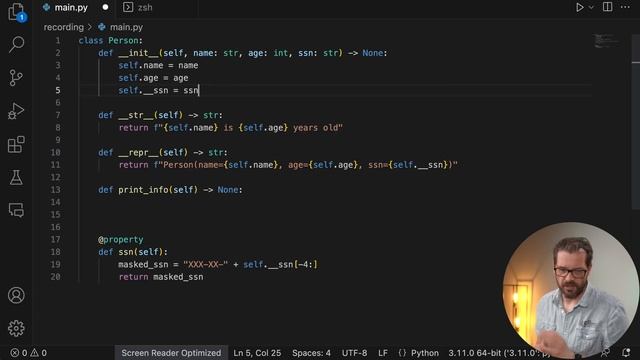Image resolution: width=640 pixels, height=360 pixels.
Task: Expand the run options dropdown arrow
Action: 591,7
